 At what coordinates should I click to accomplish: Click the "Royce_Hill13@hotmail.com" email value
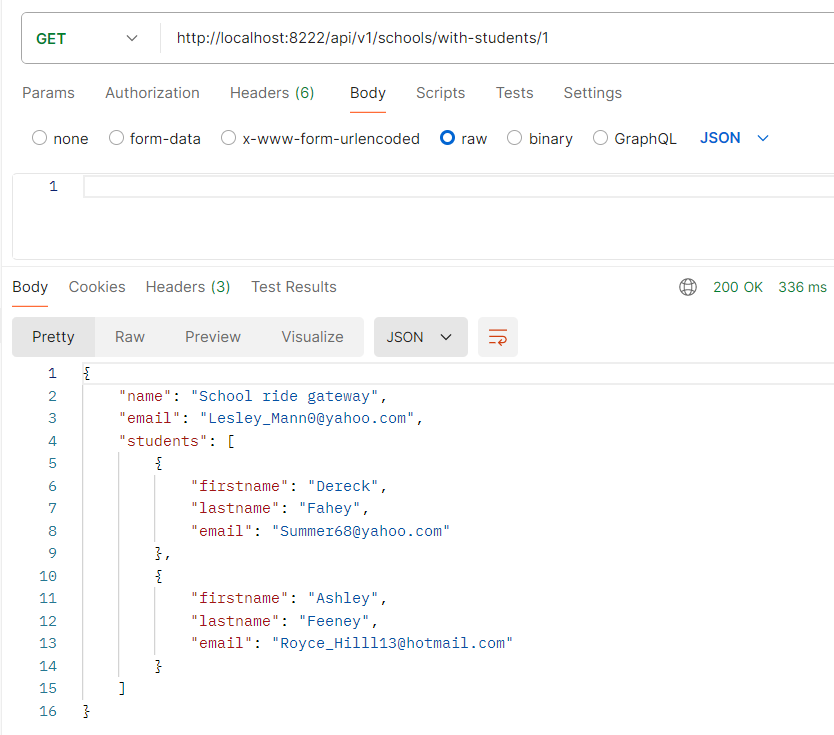pos(392,644)
